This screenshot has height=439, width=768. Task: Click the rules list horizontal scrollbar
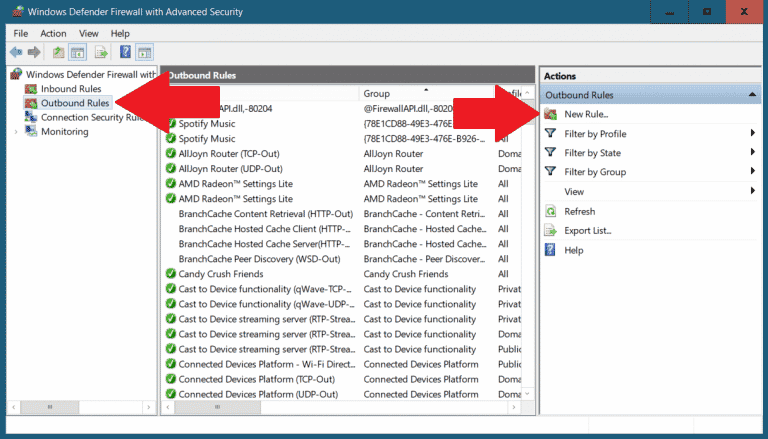pos(300,408)
